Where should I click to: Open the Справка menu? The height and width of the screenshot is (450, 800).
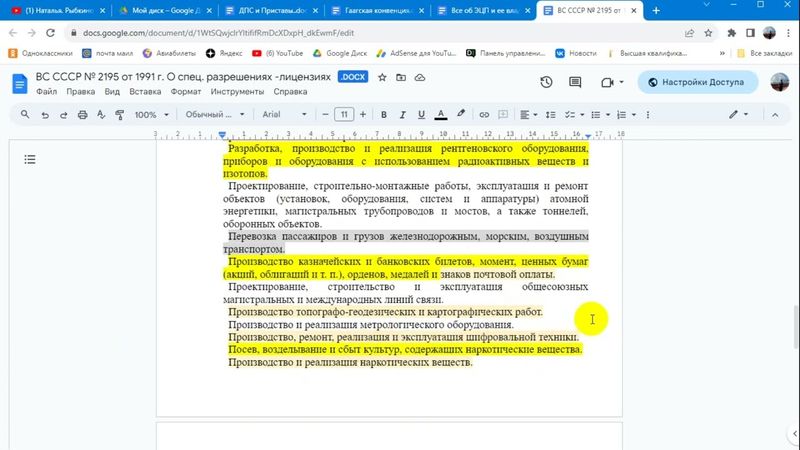[290, 92]
